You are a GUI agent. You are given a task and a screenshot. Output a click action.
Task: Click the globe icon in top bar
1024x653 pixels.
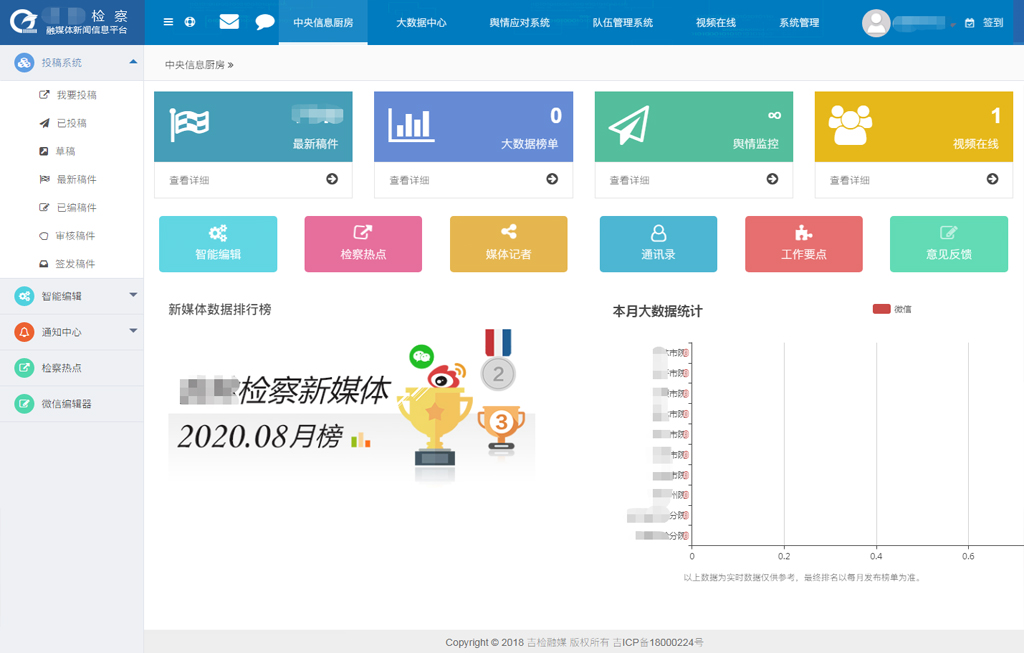coord(190,22)
